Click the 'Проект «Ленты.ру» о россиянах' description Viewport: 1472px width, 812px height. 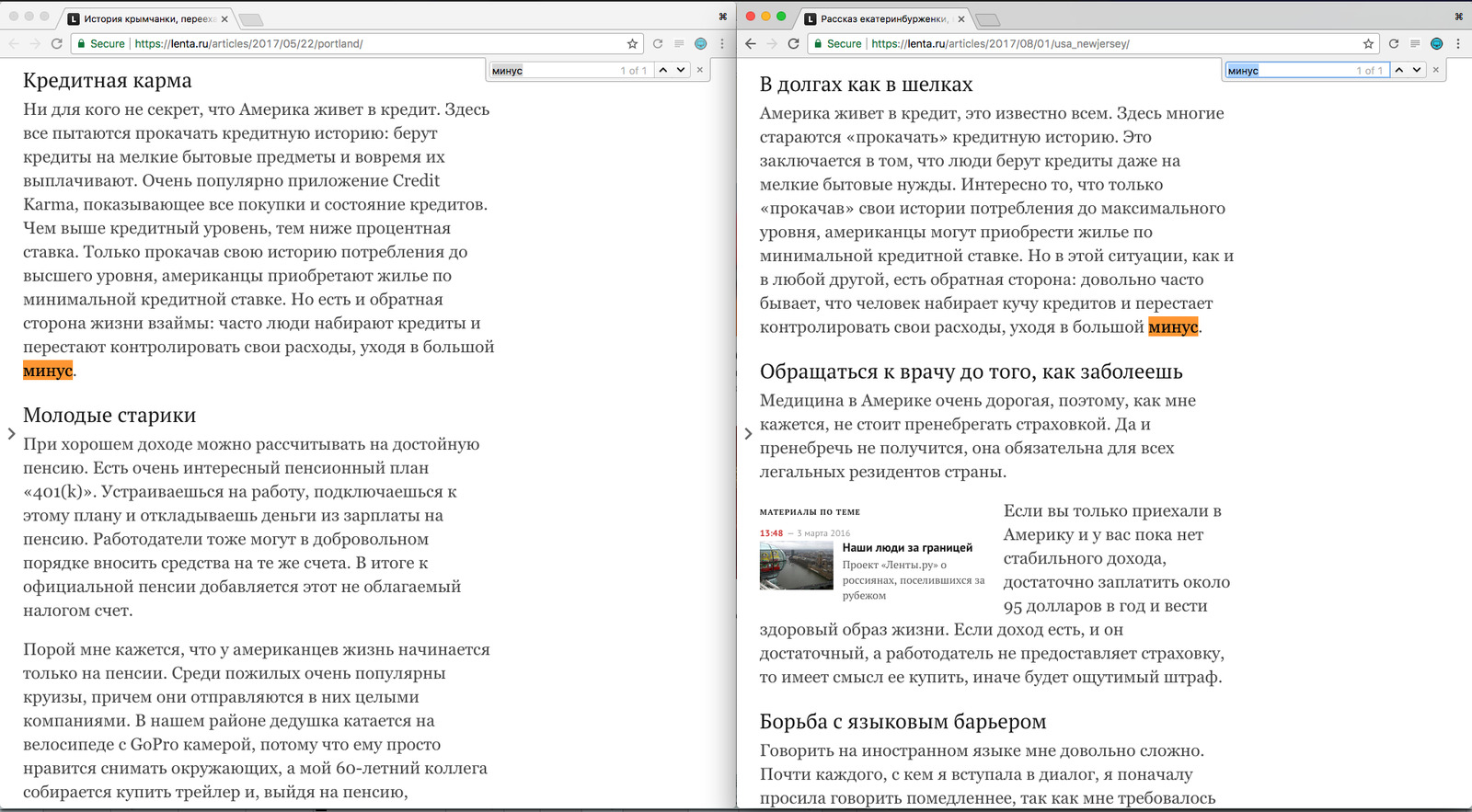(x=914, y=580)
